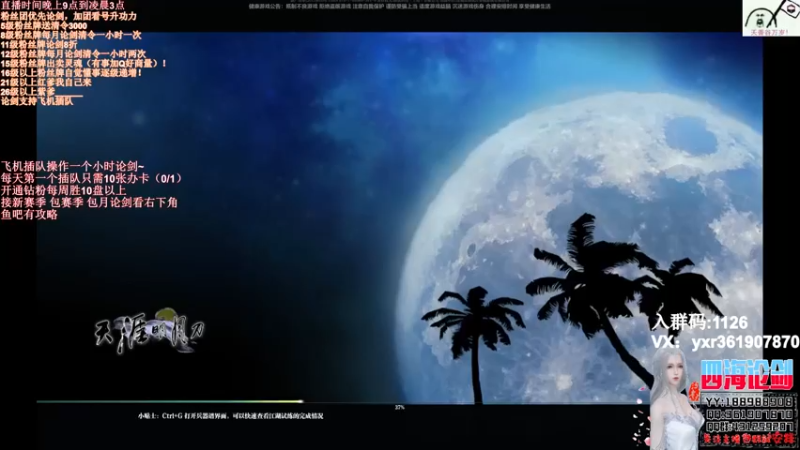
Task: Click the health game notice at top
Action: 399,6
